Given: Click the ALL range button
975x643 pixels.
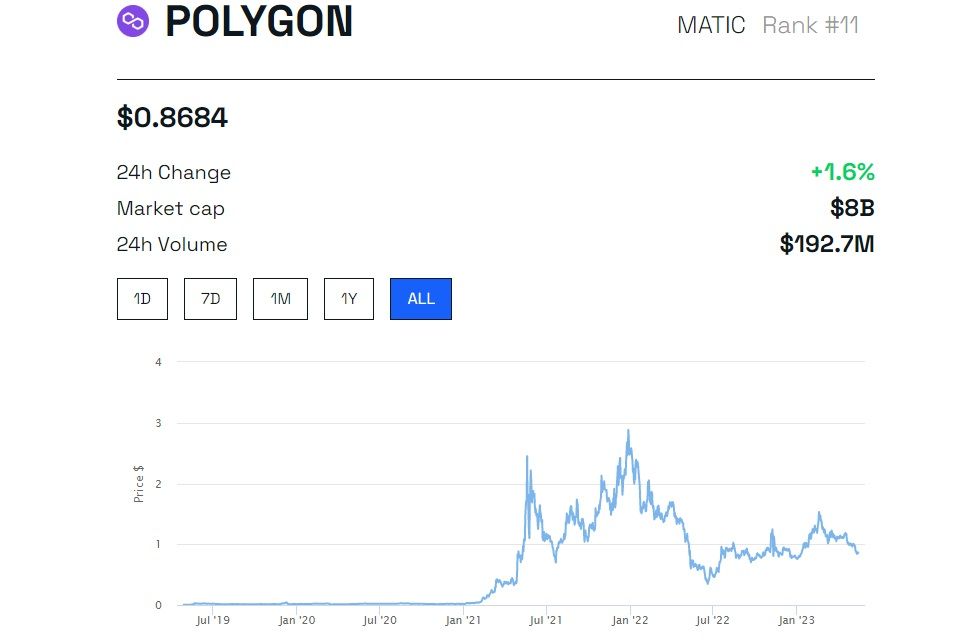Looking at the screenshot, I should pos(421,299).
